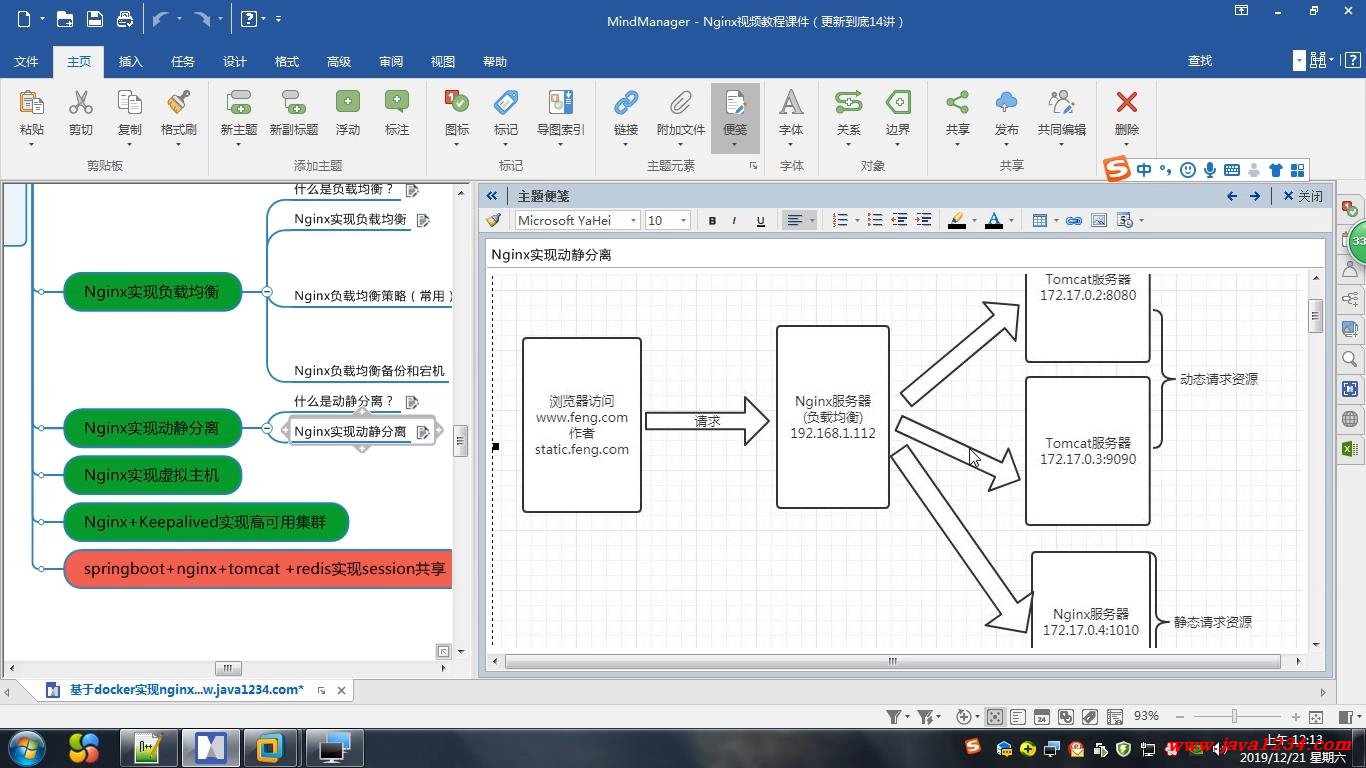Close the notes pane with 关闭

[x=1303, y=196]
